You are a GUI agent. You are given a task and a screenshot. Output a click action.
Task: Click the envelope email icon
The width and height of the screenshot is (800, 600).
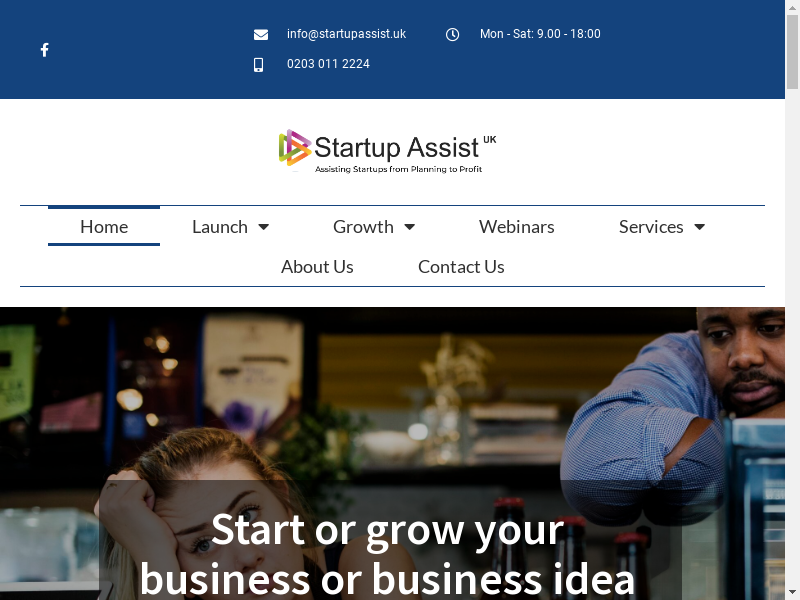click(261, 34)
